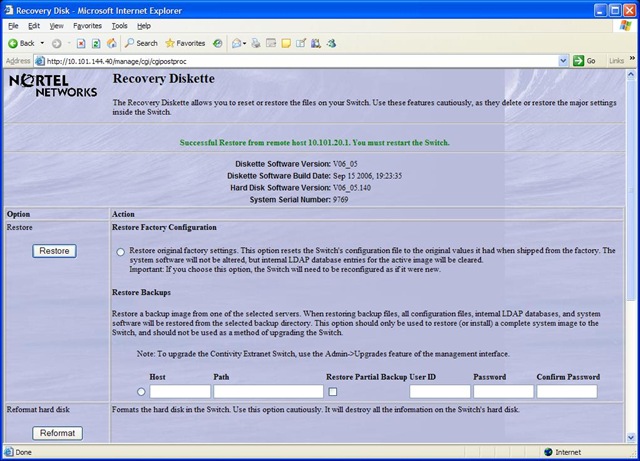Click the 'Action' column header
The height and width of the screenshot is (461, 640).
pos(123,214)
